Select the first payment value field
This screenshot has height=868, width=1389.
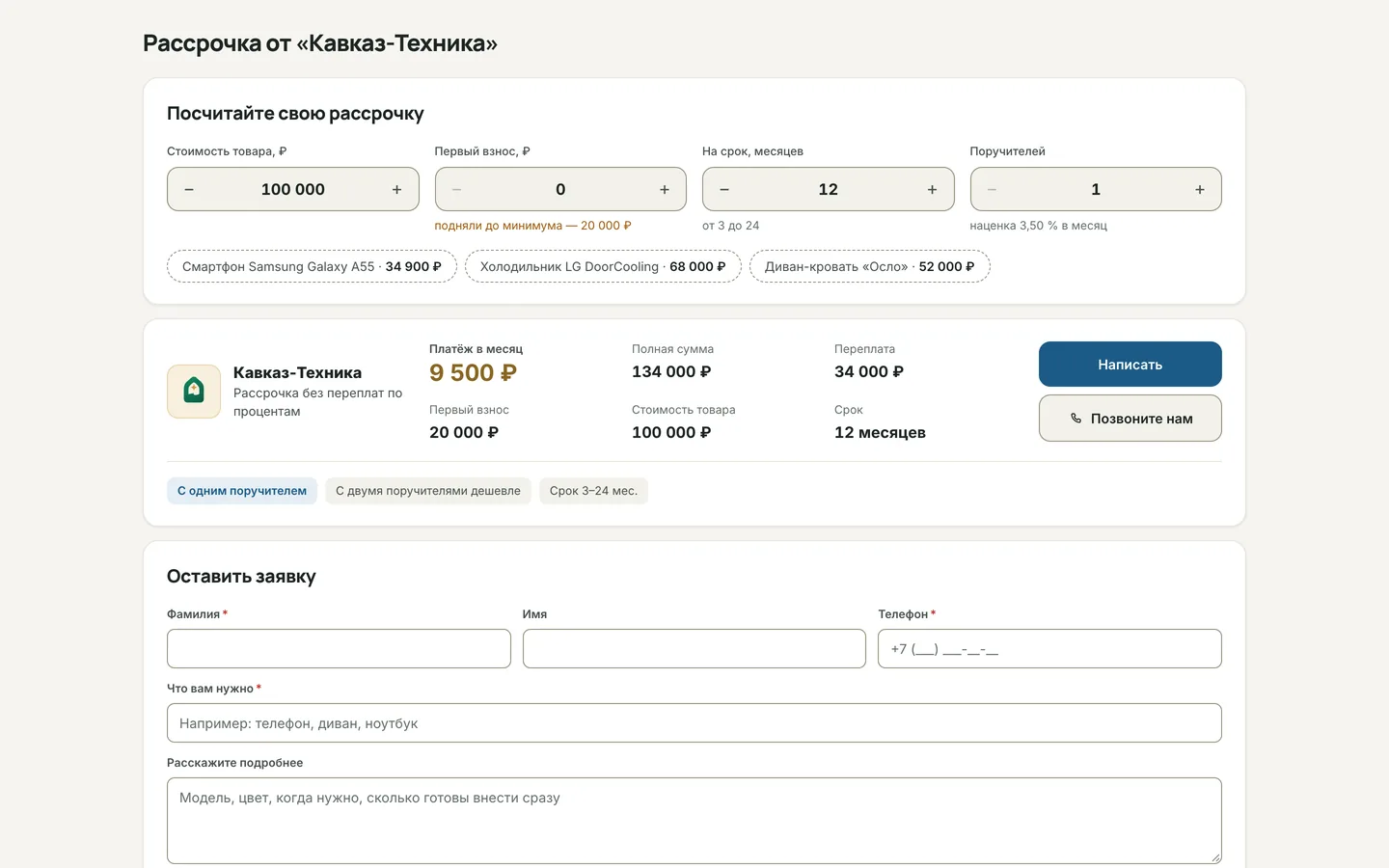(x=560, y=190)
